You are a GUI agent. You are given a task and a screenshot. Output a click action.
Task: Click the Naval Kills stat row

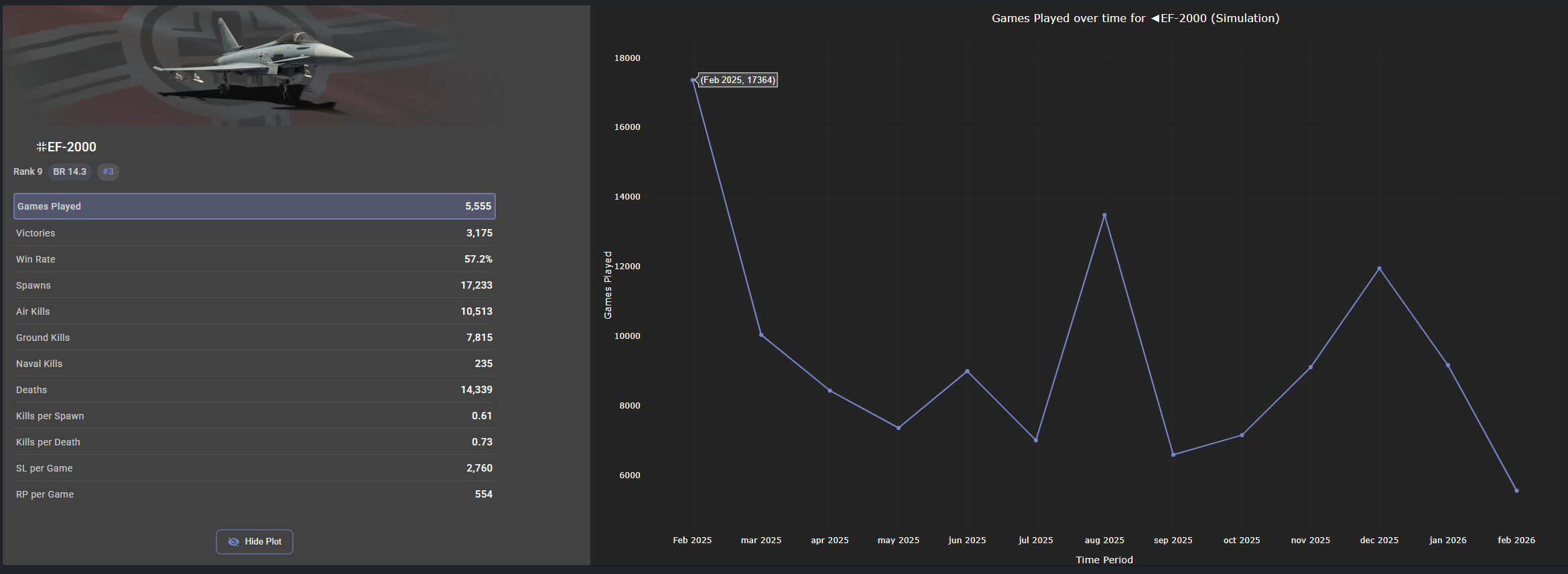pos(255,364)
